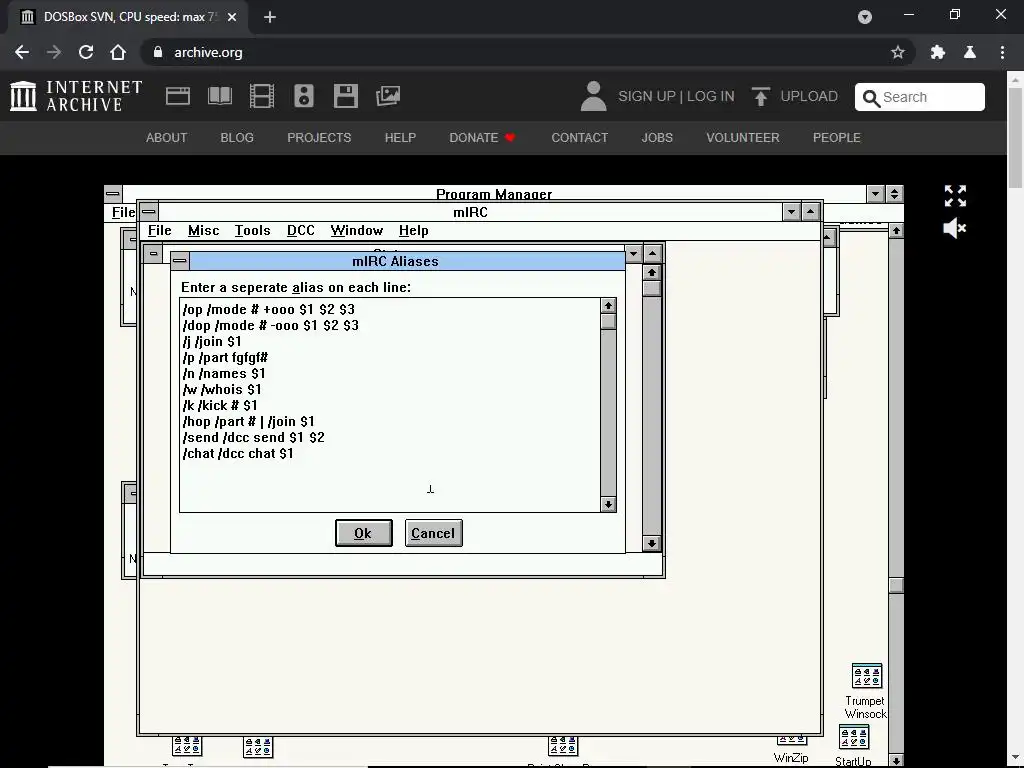Image resolution: width=1024 pixels, height=768 pixels.
Task: Click status window scroll down arrow
Action: point(651,543)
